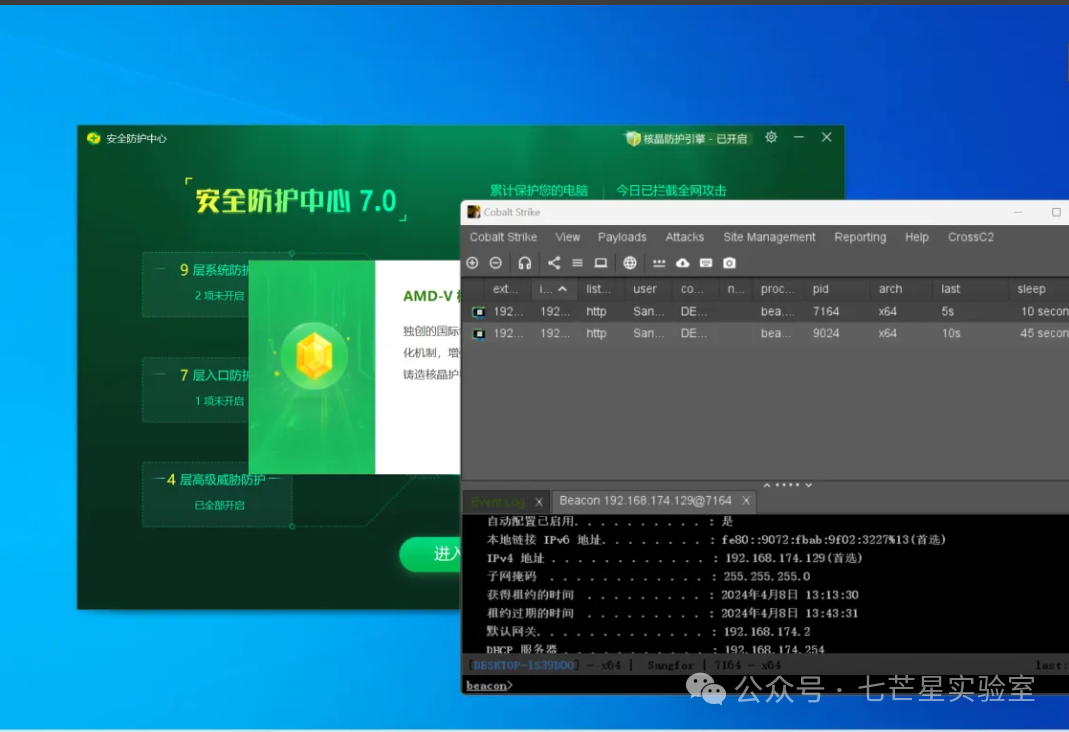Click the 今日已拦截全网攻击 tab
This screenshot has width=1069, height=732.
pos(671,190)
